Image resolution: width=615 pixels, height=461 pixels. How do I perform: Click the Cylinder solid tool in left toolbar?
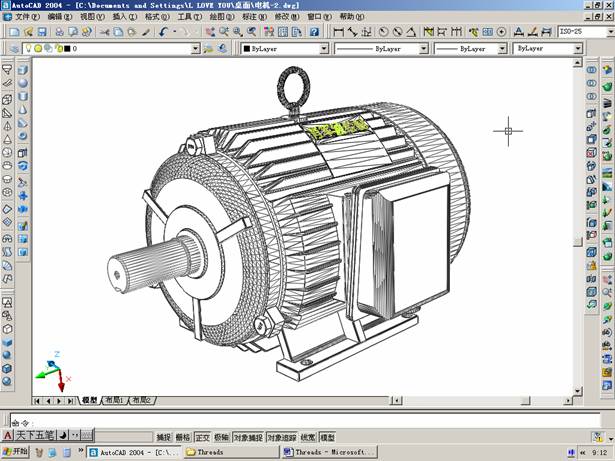[23, 97]
